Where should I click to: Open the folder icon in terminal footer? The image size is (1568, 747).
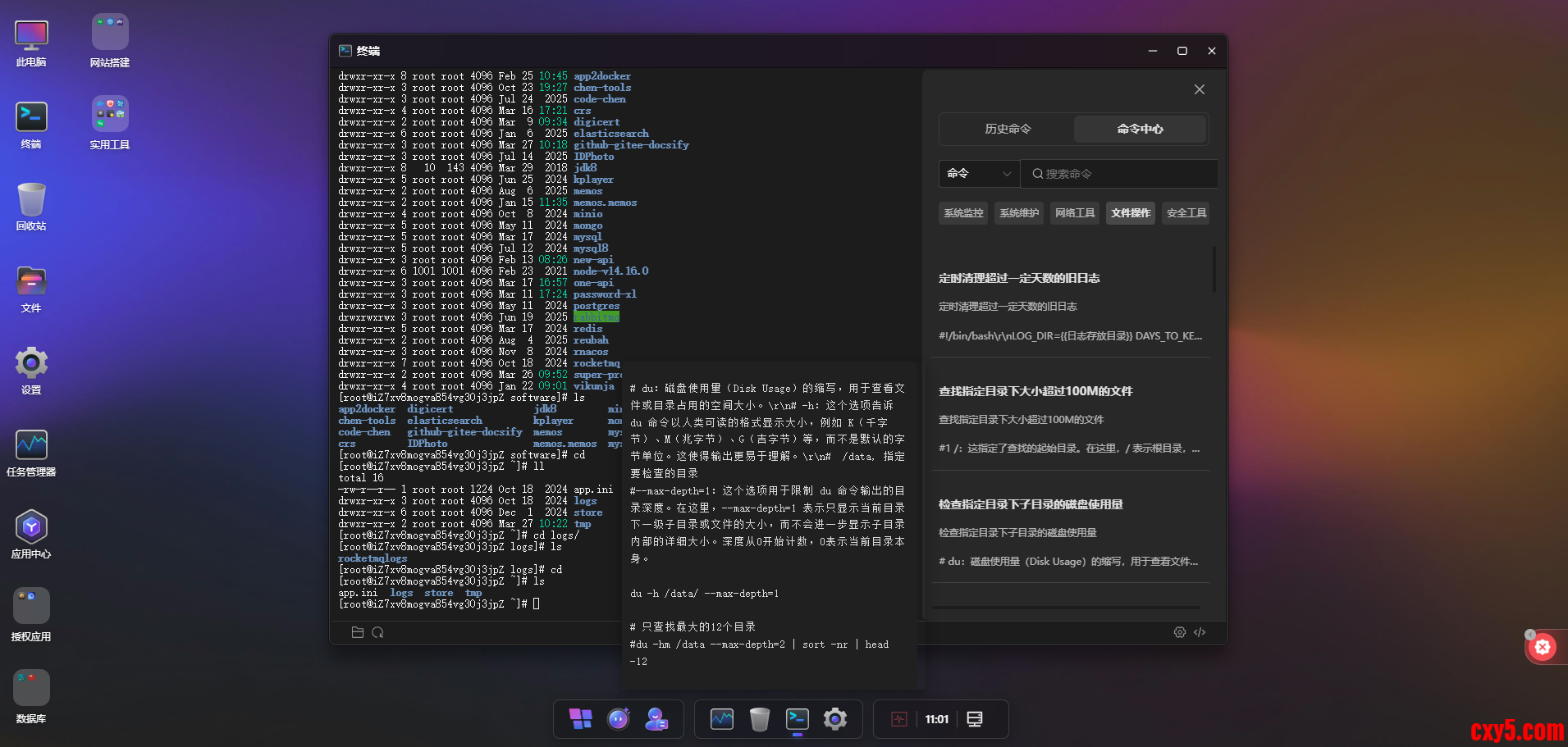tap(357, 632)
